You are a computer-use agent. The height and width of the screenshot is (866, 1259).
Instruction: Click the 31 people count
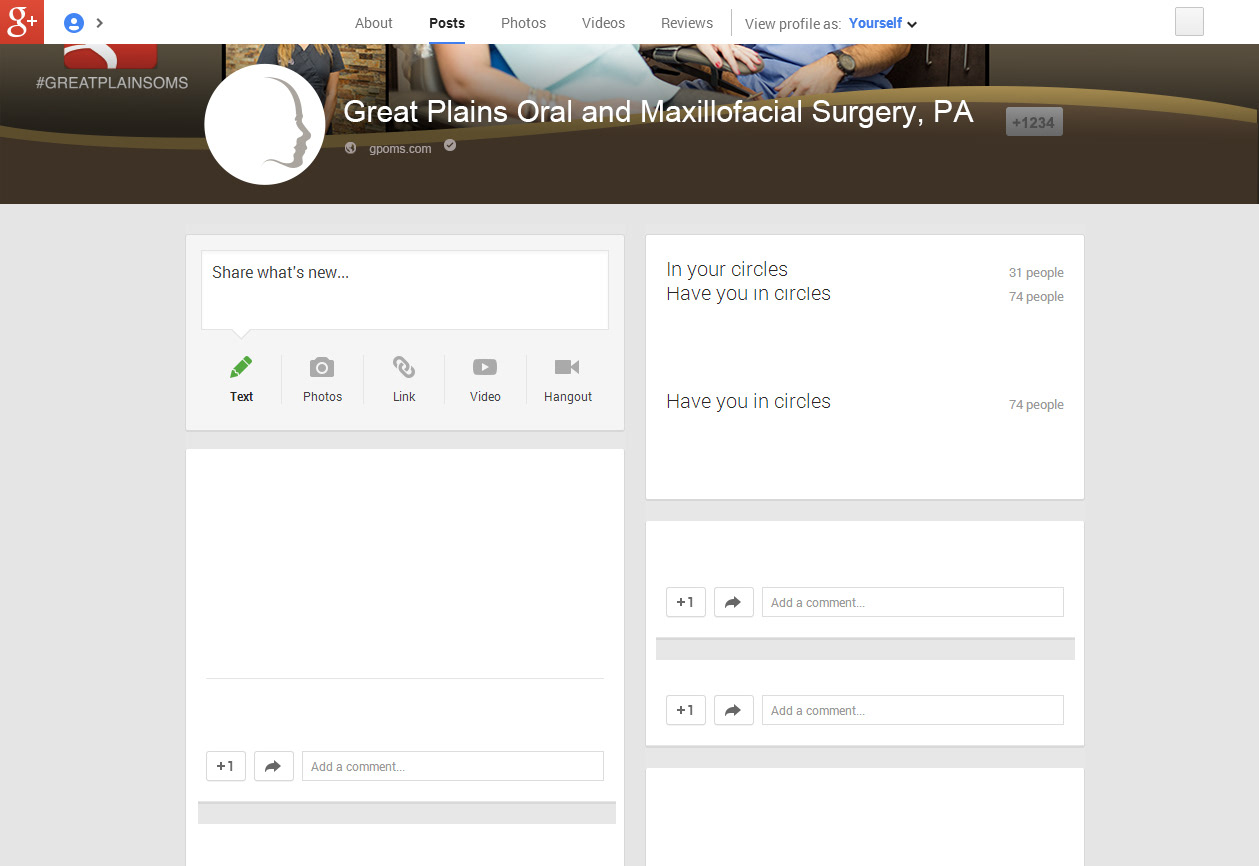[x=1036, y=273]
